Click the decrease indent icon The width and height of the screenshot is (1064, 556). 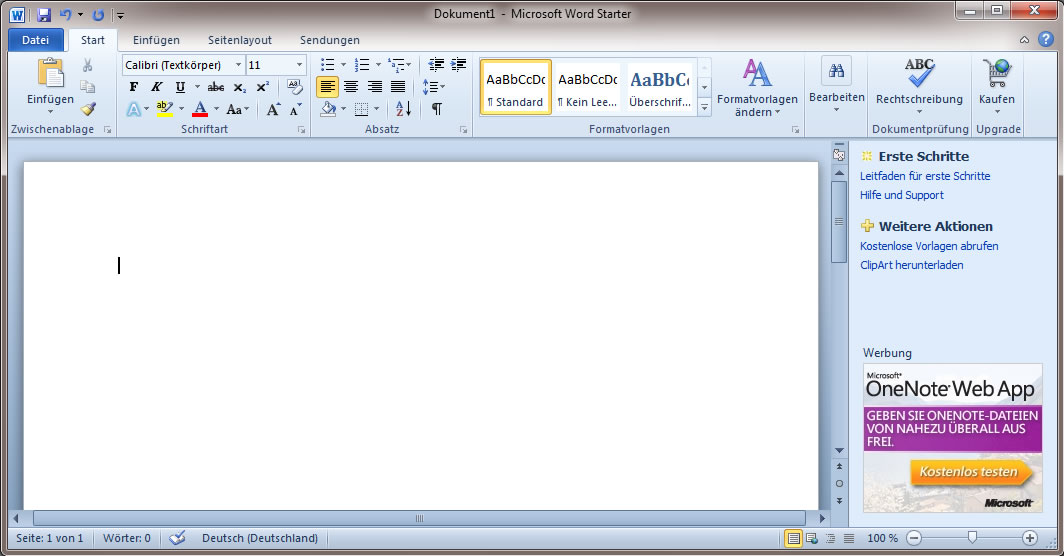pyautogui.click(x=436, y=64)
